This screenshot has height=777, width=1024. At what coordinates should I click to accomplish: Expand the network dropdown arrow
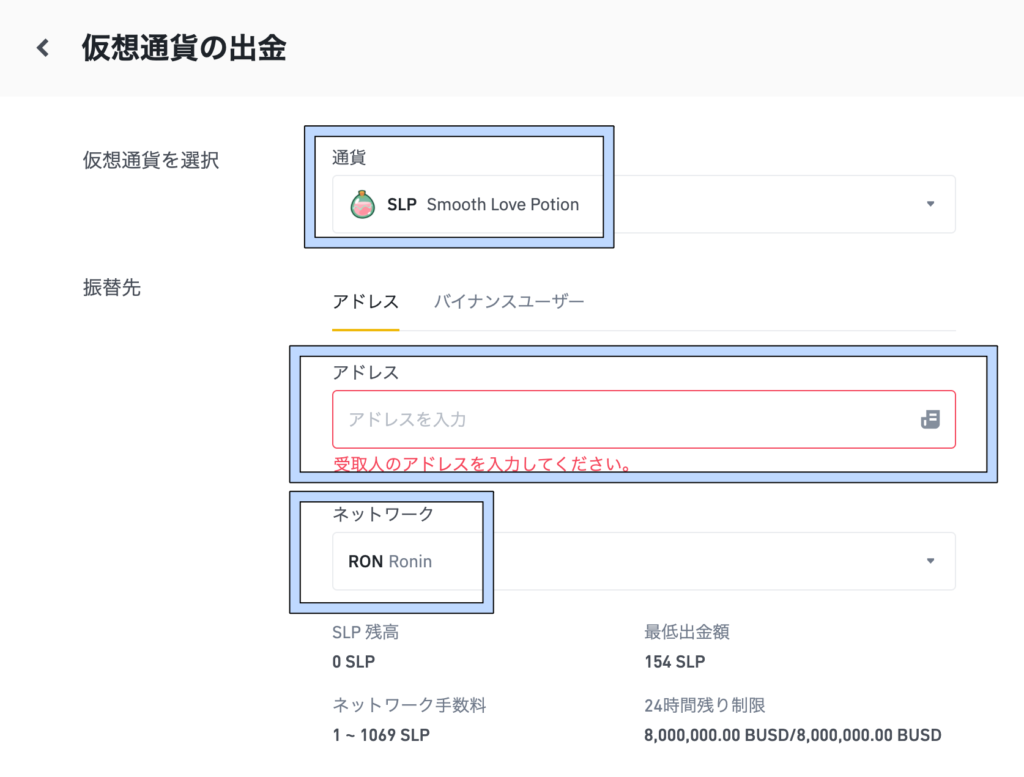tap(930, 561)
